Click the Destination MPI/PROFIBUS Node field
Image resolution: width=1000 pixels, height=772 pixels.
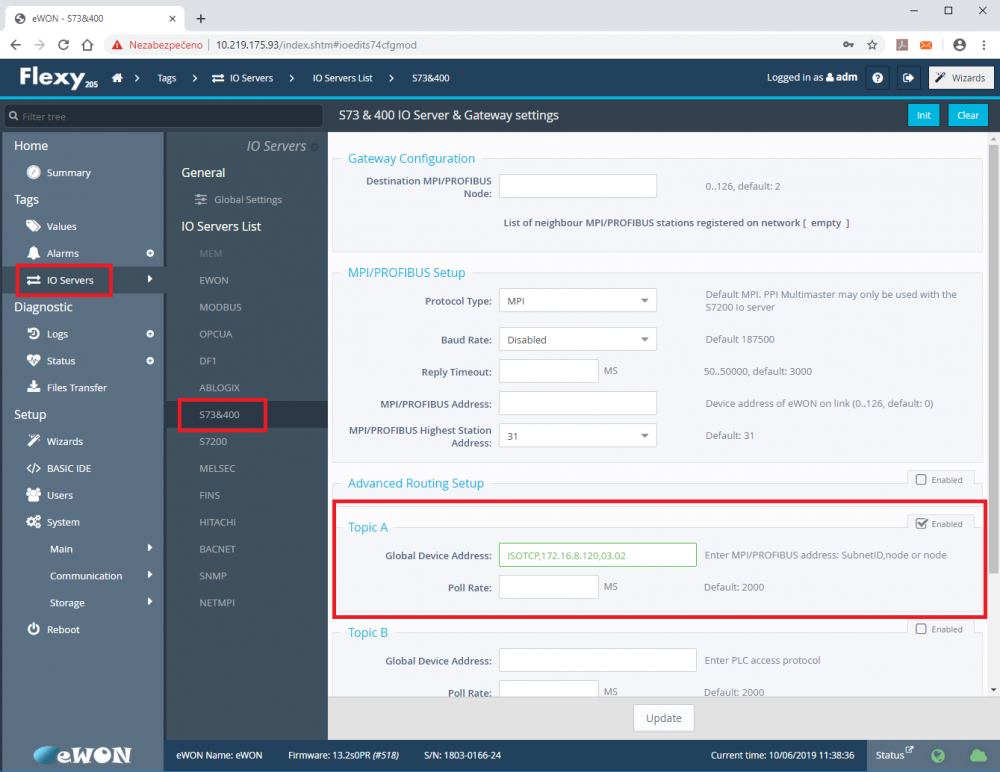pyautogui.click(x=578, y=186)
